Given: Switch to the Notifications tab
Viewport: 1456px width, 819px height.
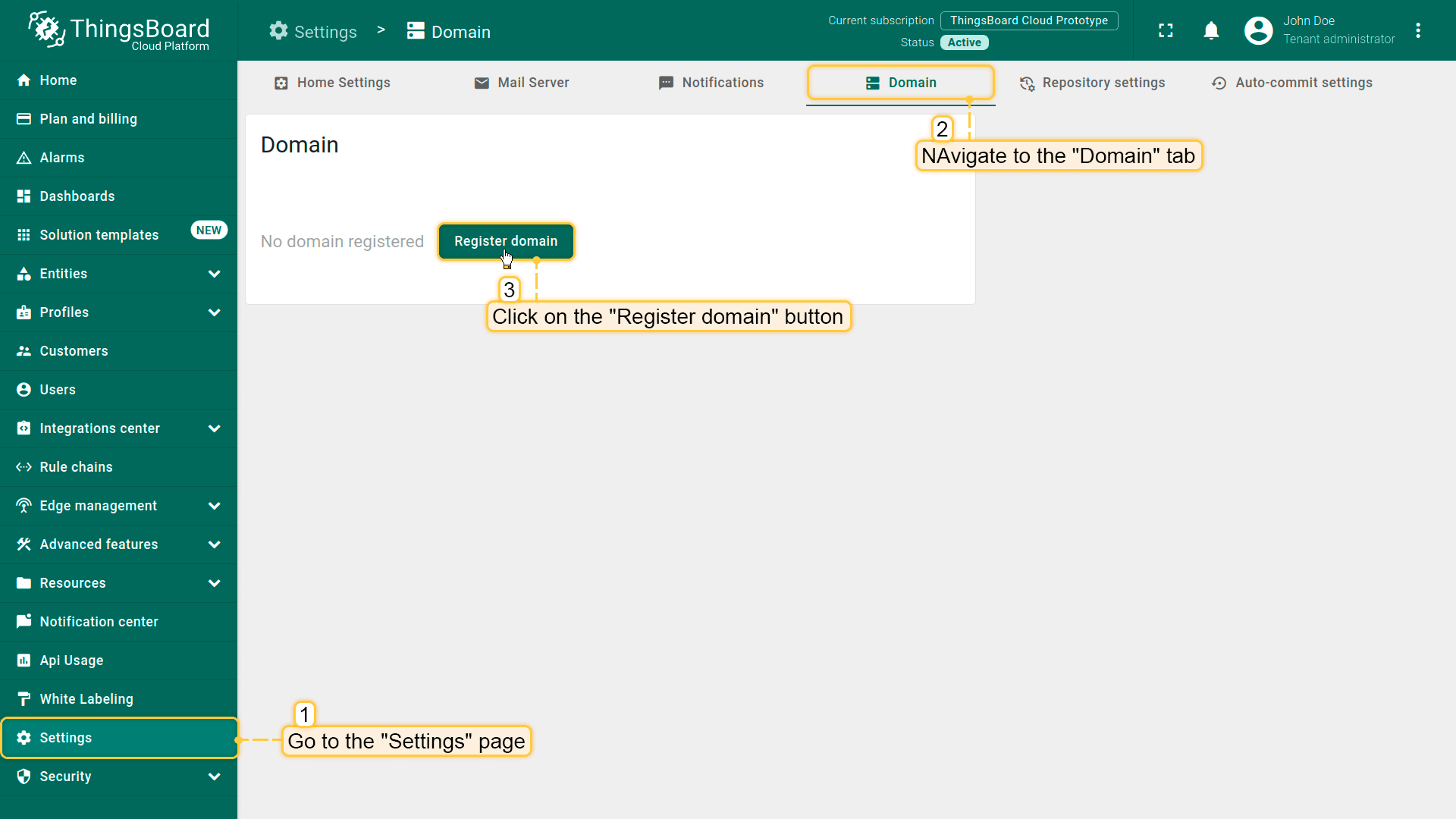Looking at the screenshot, I should [711, 83].
